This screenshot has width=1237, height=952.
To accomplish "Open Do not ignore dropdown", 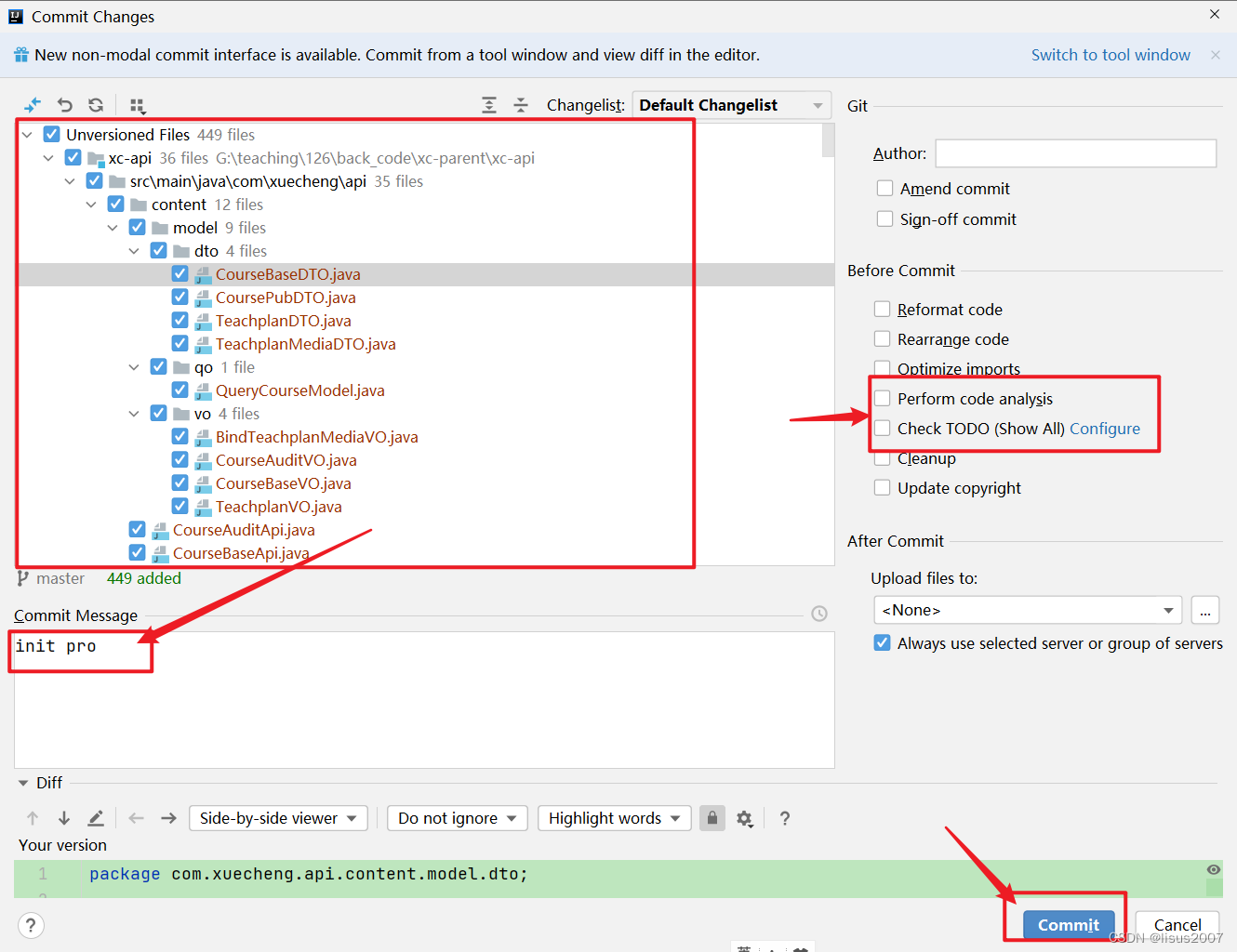I will [x=458, y=818].
